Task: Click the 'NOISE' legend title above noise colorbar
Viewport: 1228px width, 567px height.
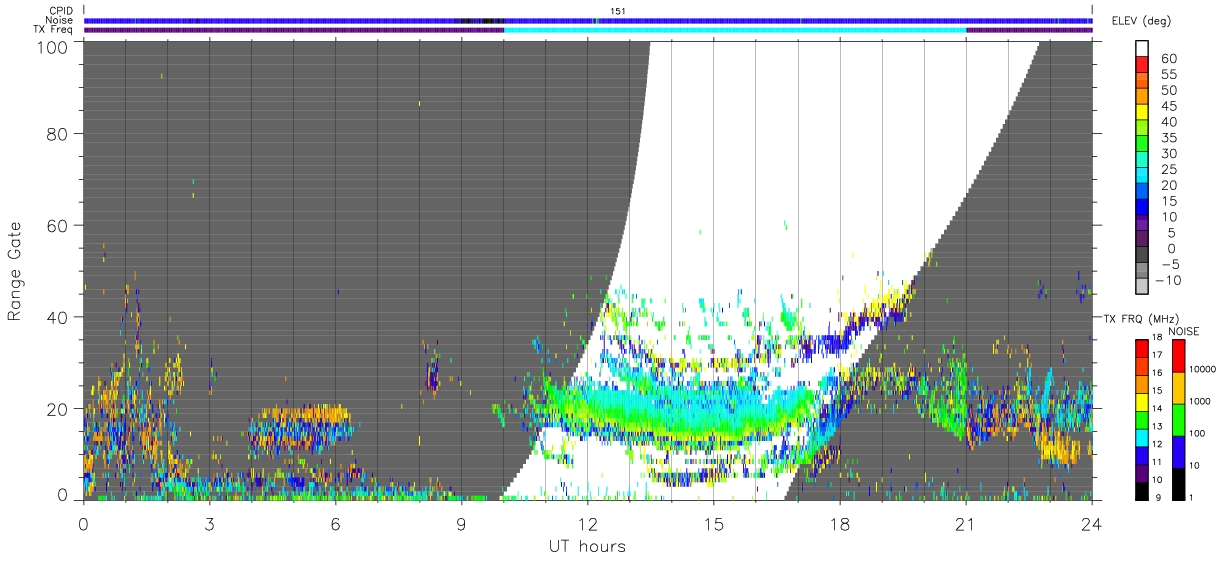Action: tap(1183, 331)
